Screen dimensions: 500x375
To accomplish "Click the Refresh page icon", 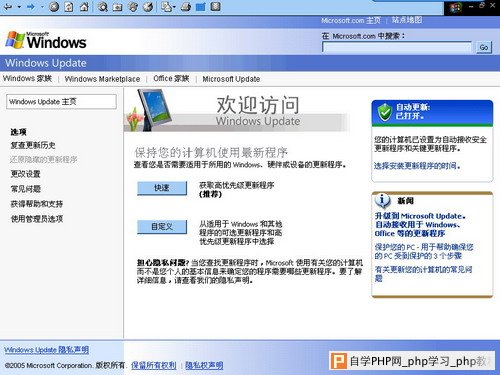I will (69, 6).
